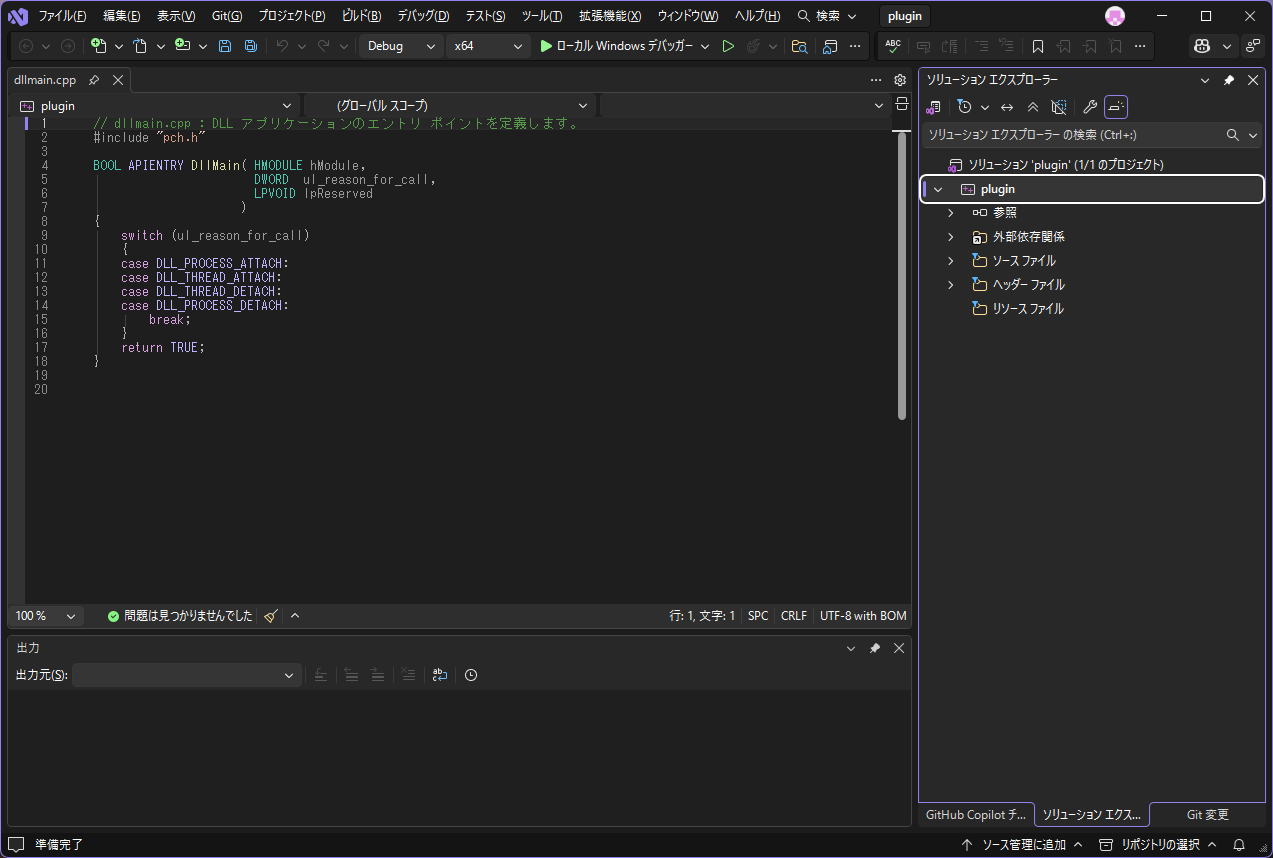This screenshot has width=1273, height=858.
Task: Expand the 参照 node
Action: [951, 213]
